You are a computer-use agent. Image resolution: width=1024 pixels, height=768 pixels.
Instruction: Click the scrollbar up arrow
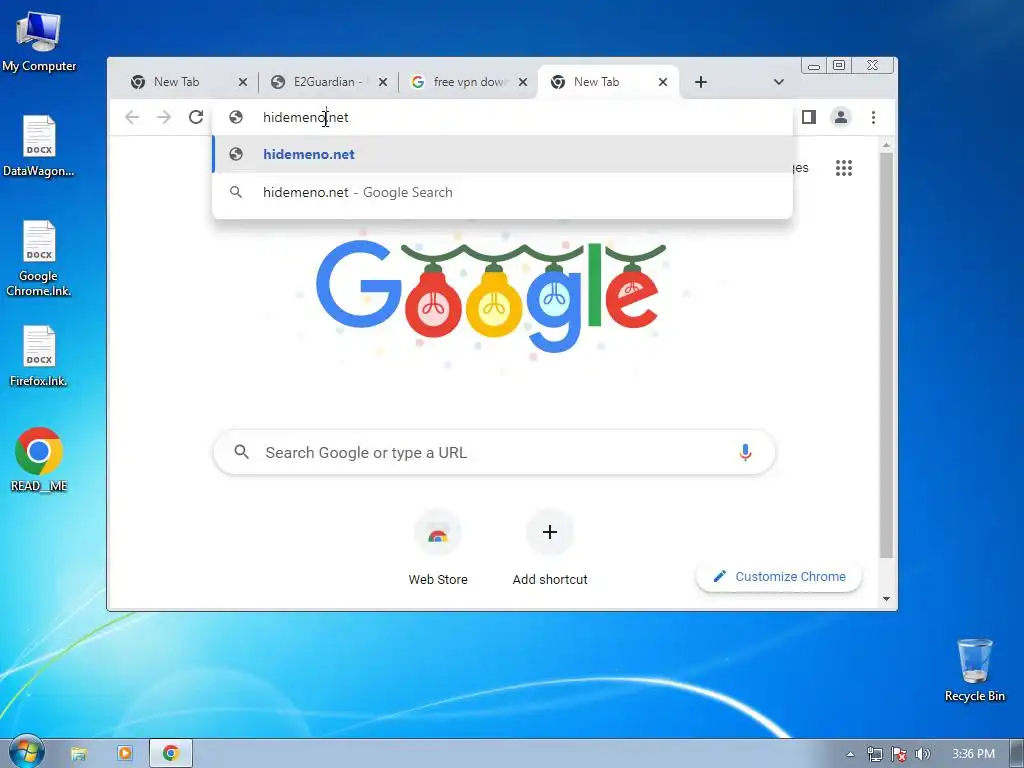(x=886, y=145)
